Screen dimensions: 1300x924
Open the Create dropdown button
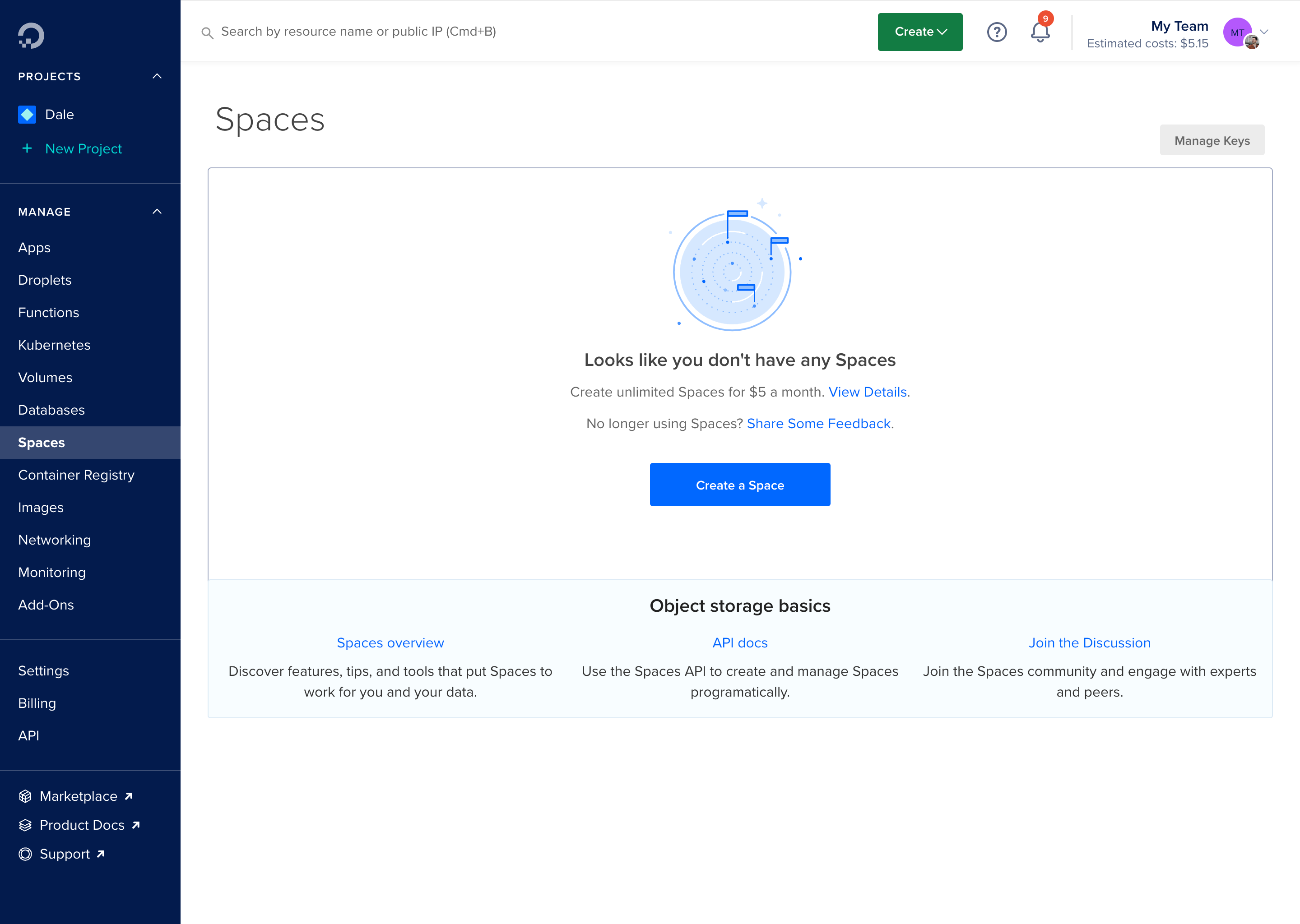tap(920, 32)
